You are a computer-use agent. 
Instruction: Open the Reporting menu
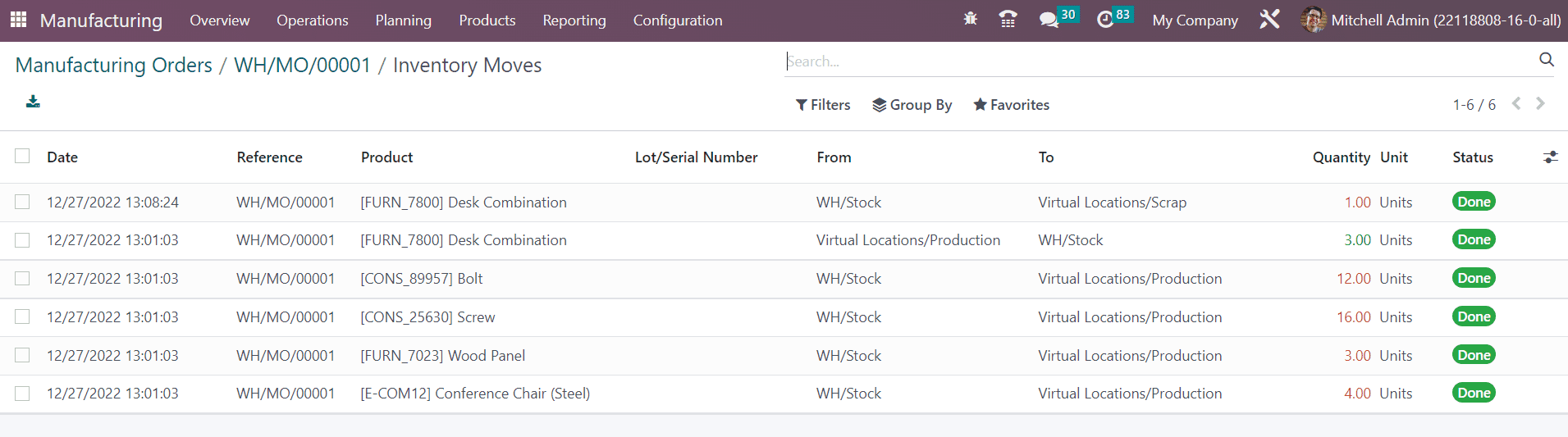point(574,20)
